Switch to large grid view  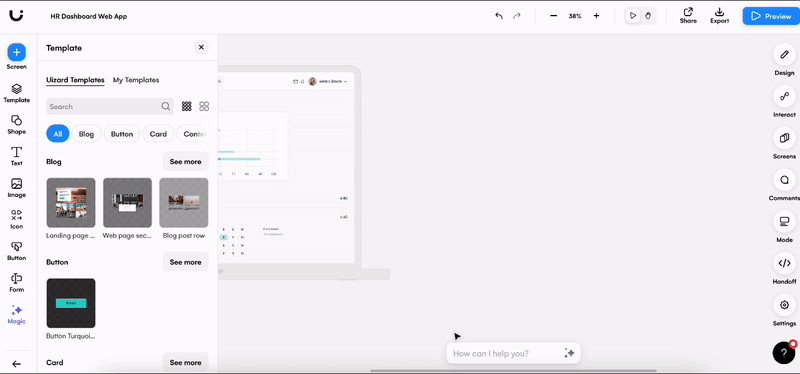click(204, 106)
